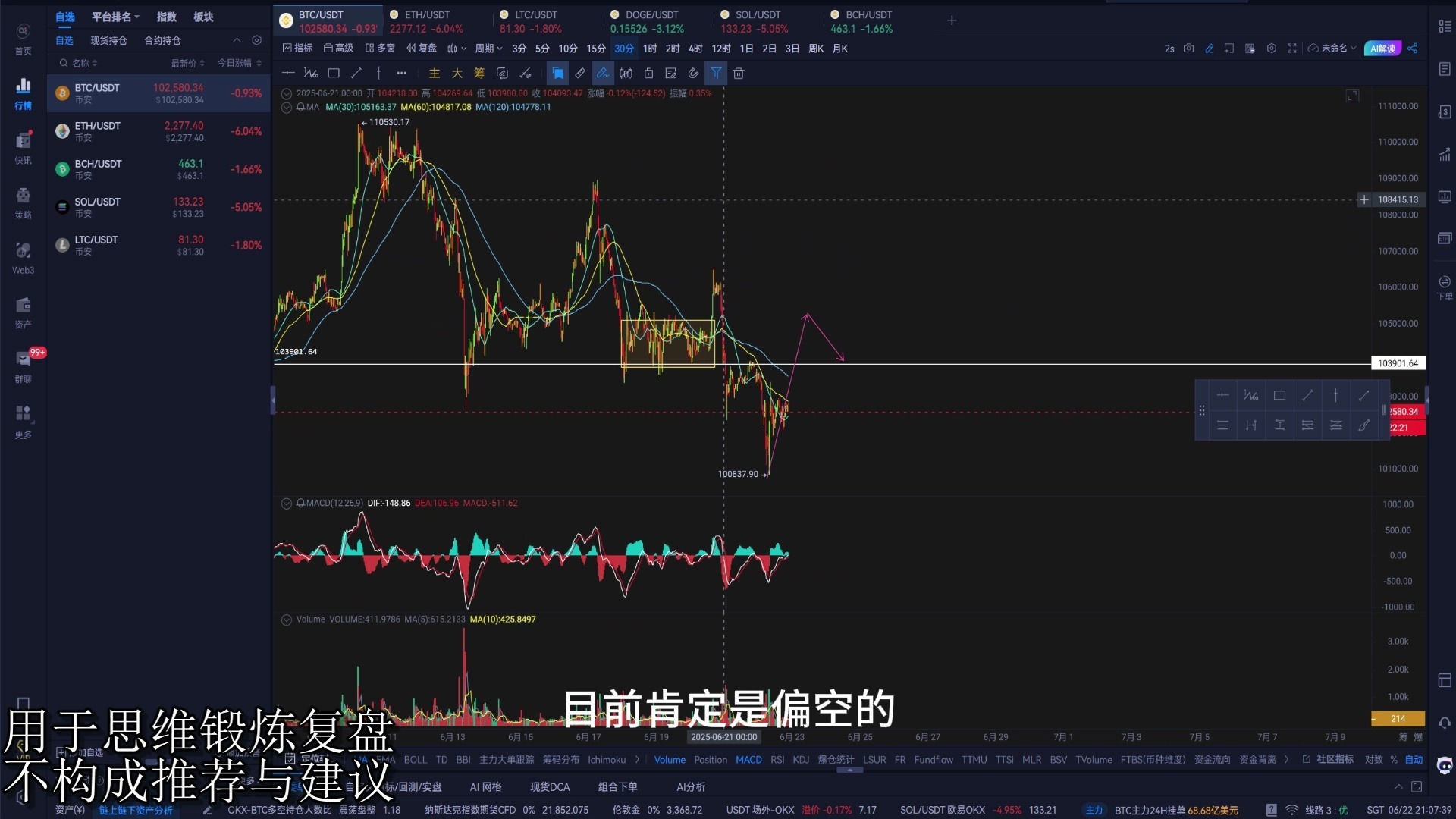
Task: Open the 平台排名 dropdown
Action: pos(115,17)
